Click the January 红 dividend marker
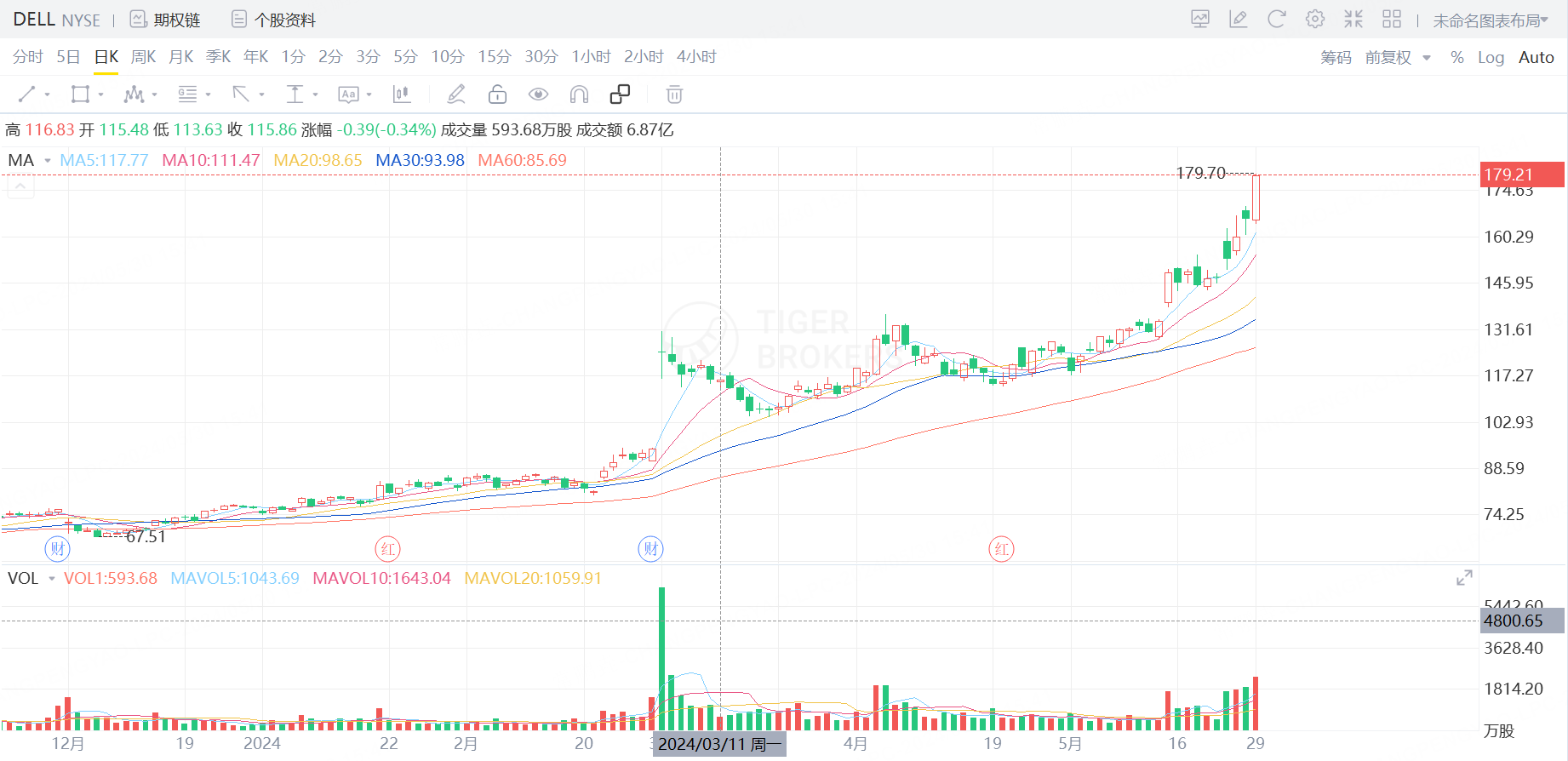1568x761 pixels. click(x=388, y=549)
